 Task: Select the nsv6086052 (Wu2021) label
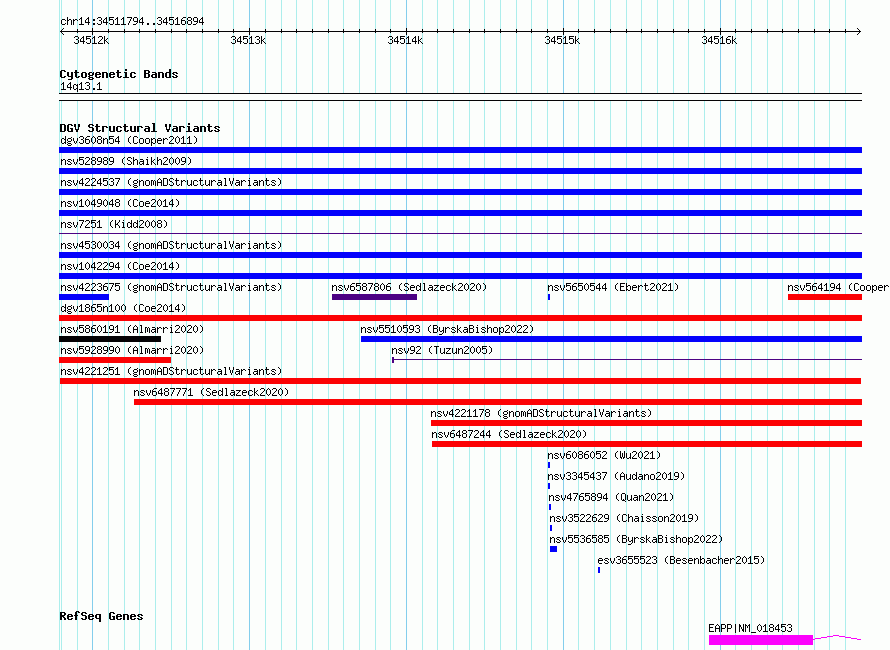604,455
